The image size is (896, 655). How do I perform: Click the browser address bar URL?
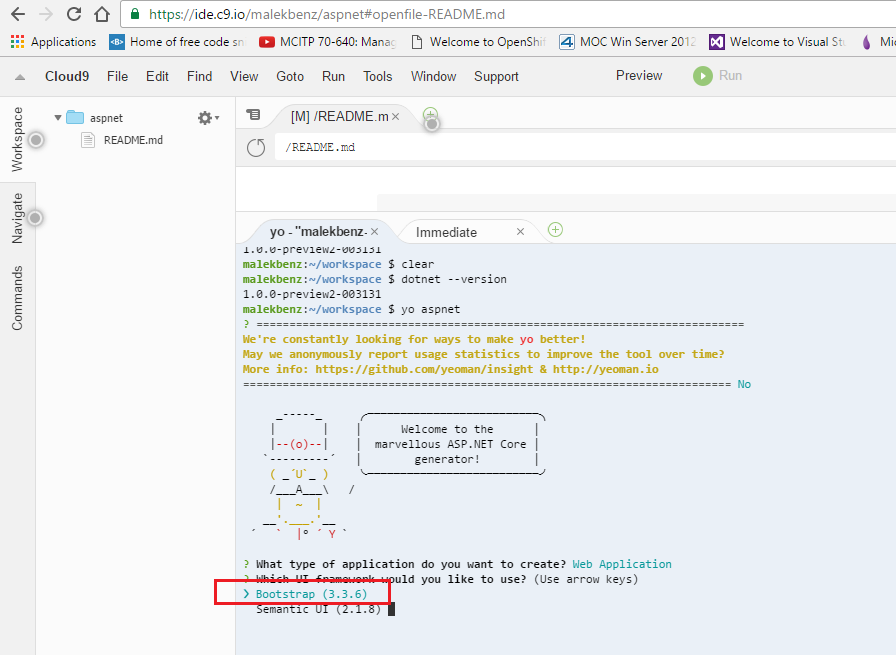[327, 14]
